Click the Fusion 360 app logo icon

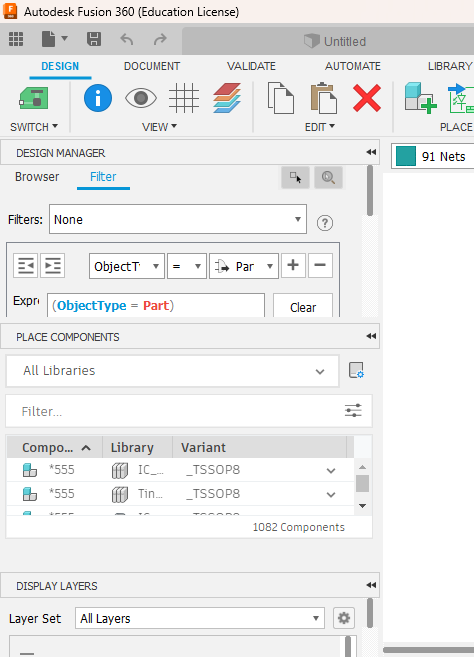coord(10,11)
